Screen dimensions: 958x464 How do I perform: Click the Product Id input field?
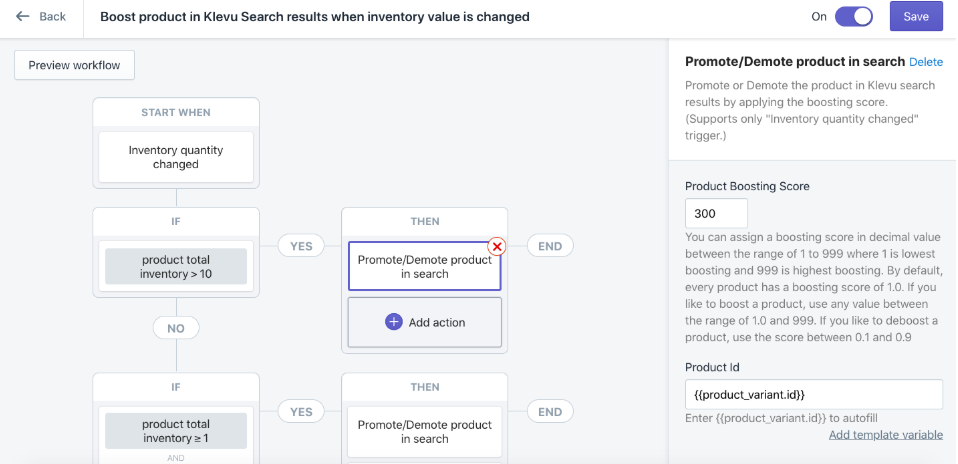pyautogui.click(x=814, y=394)
